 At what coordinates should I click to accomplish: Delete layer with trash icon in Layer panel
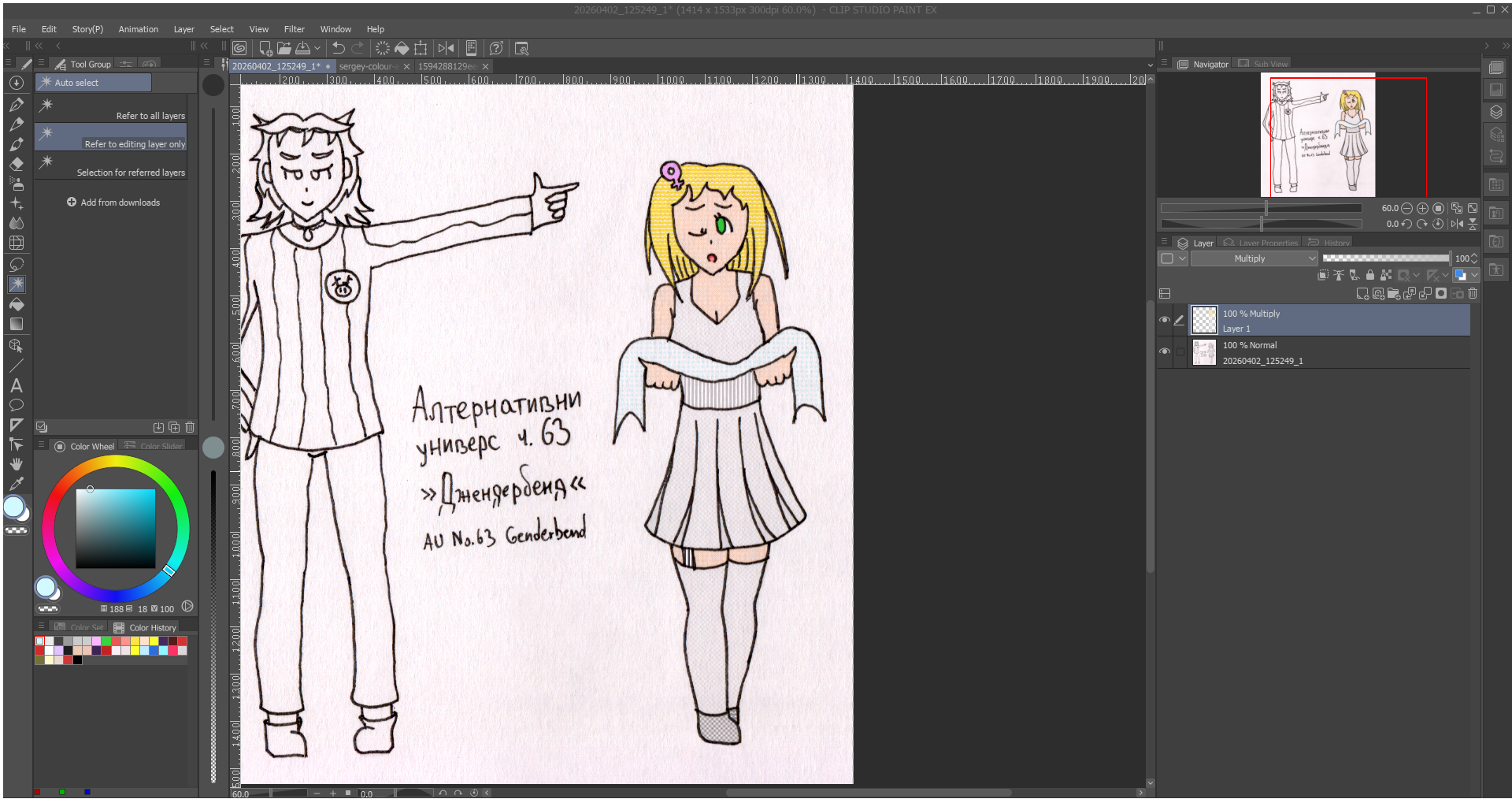pyautogui.click(x=1473, y=294)
